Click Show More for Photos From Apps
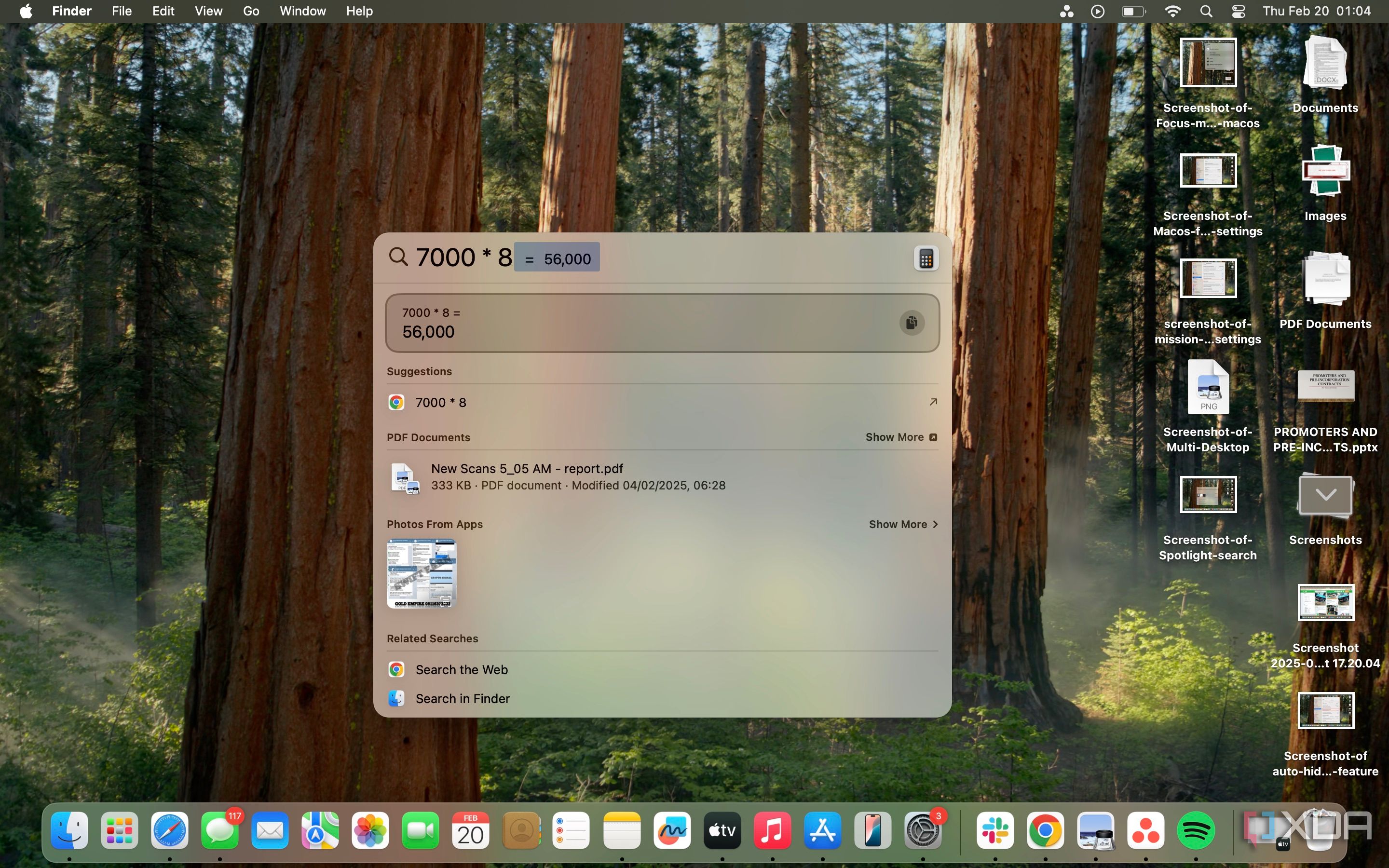1389x868 pixels. click(903, 524)
